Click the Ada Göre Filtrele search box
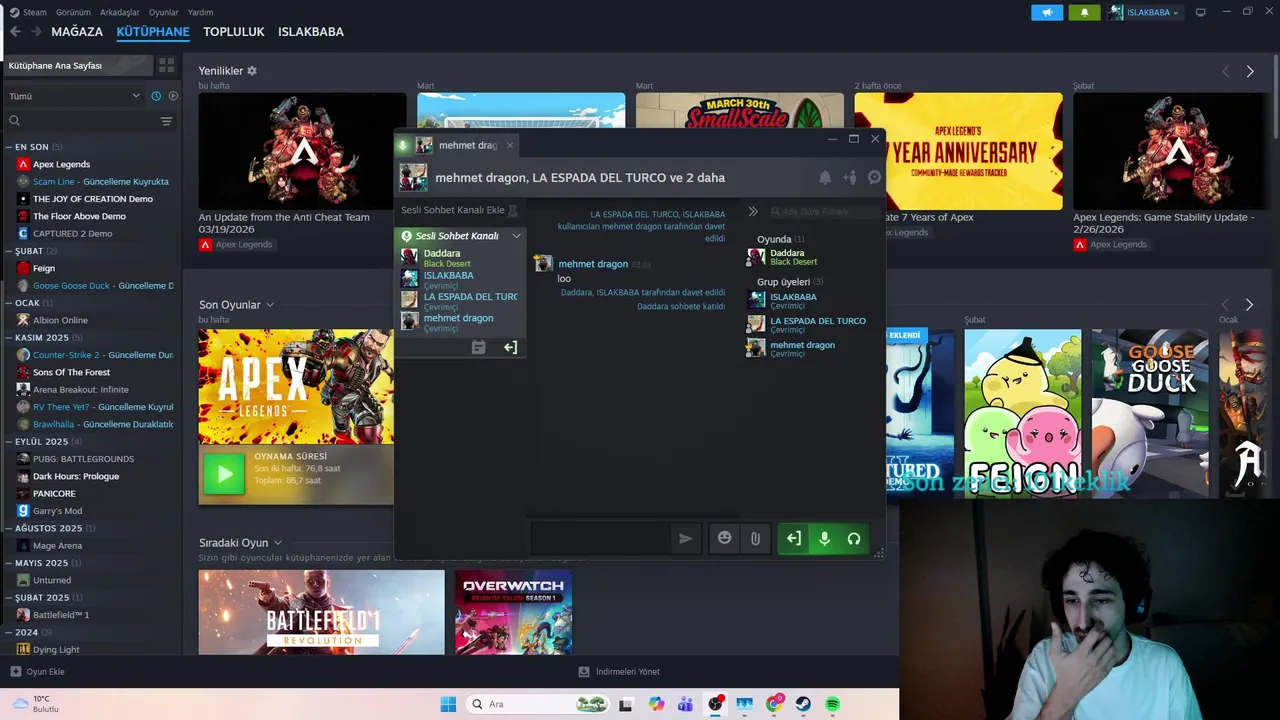 (825, 211)
